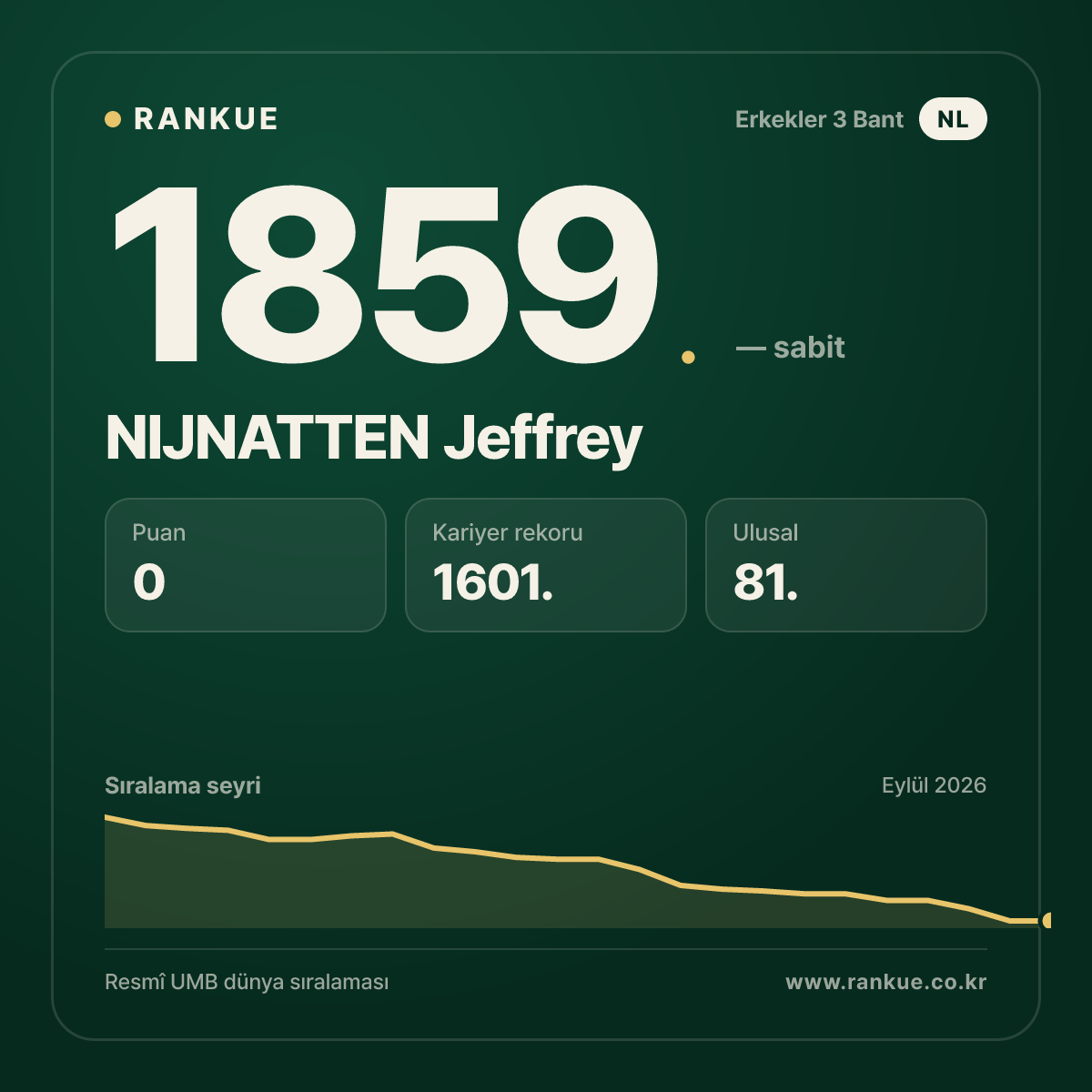Click the end point marker of the ranking chart
1092x1092 pixels.
[1047, 921]
